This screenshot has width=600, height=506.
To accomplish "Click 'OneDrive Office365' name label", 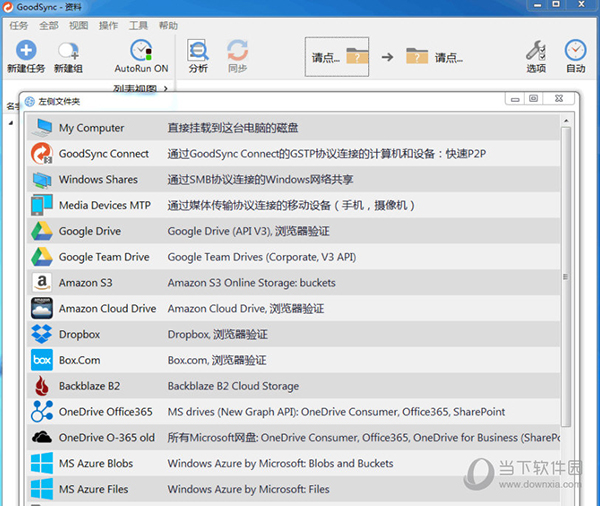I will (x=106, y=412).
